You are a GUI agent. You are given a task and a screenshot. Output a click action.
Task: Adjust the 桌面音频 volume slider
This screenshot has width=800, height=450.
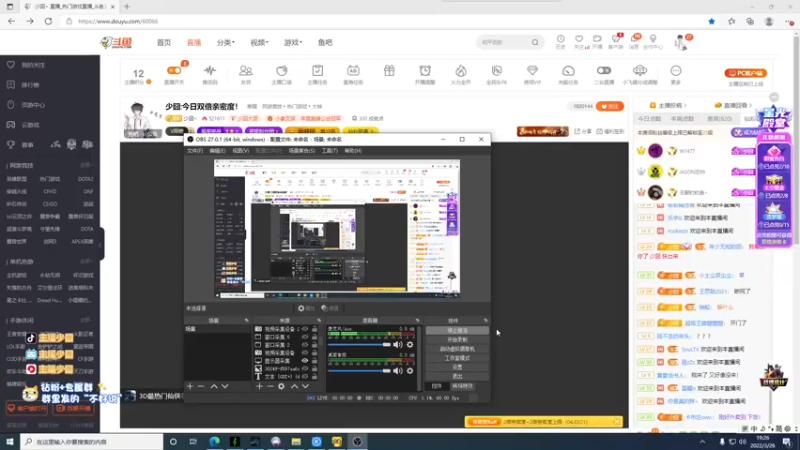tap(359, 371)
